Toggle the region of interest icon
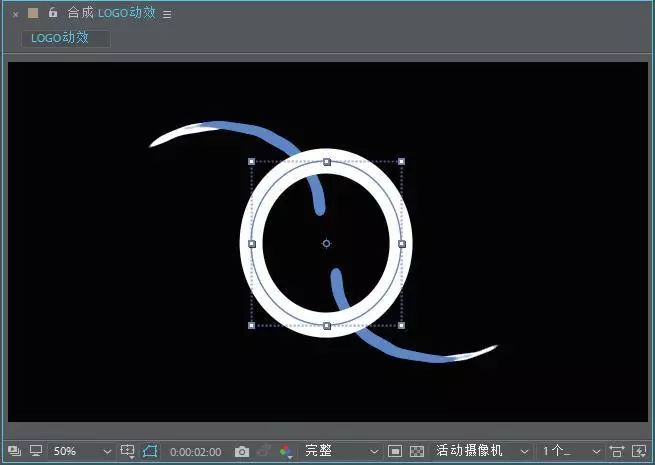Screen dimensions: 655x465 pos(395,451)
